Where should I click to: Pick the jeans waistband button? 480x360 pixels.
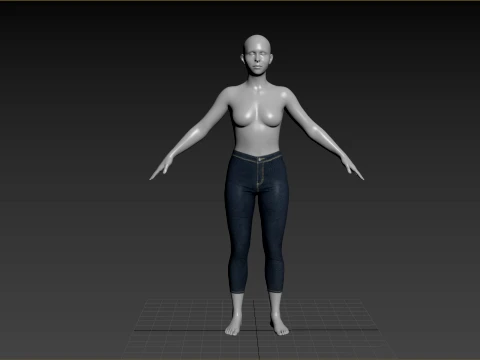tap(260, 160)
